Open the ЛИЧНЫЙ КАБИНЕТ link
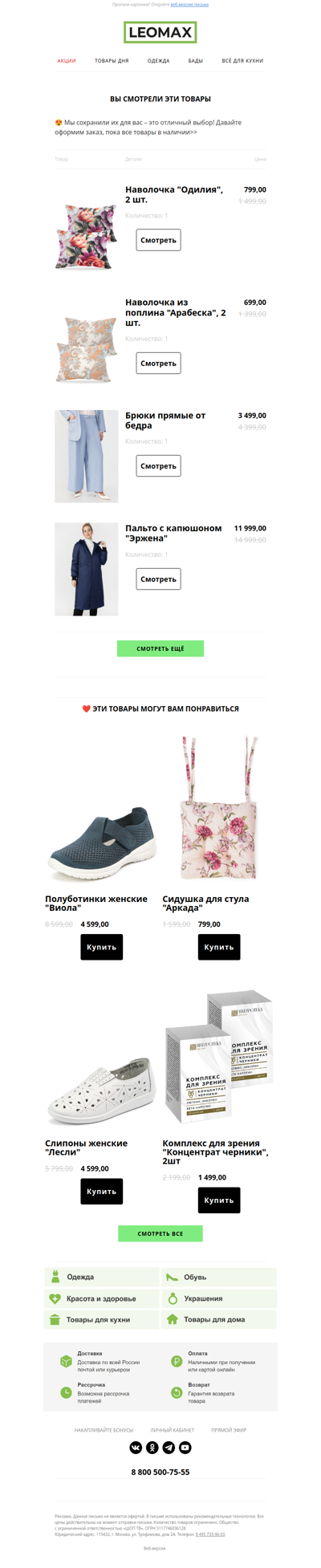 tap(173, 1430)
